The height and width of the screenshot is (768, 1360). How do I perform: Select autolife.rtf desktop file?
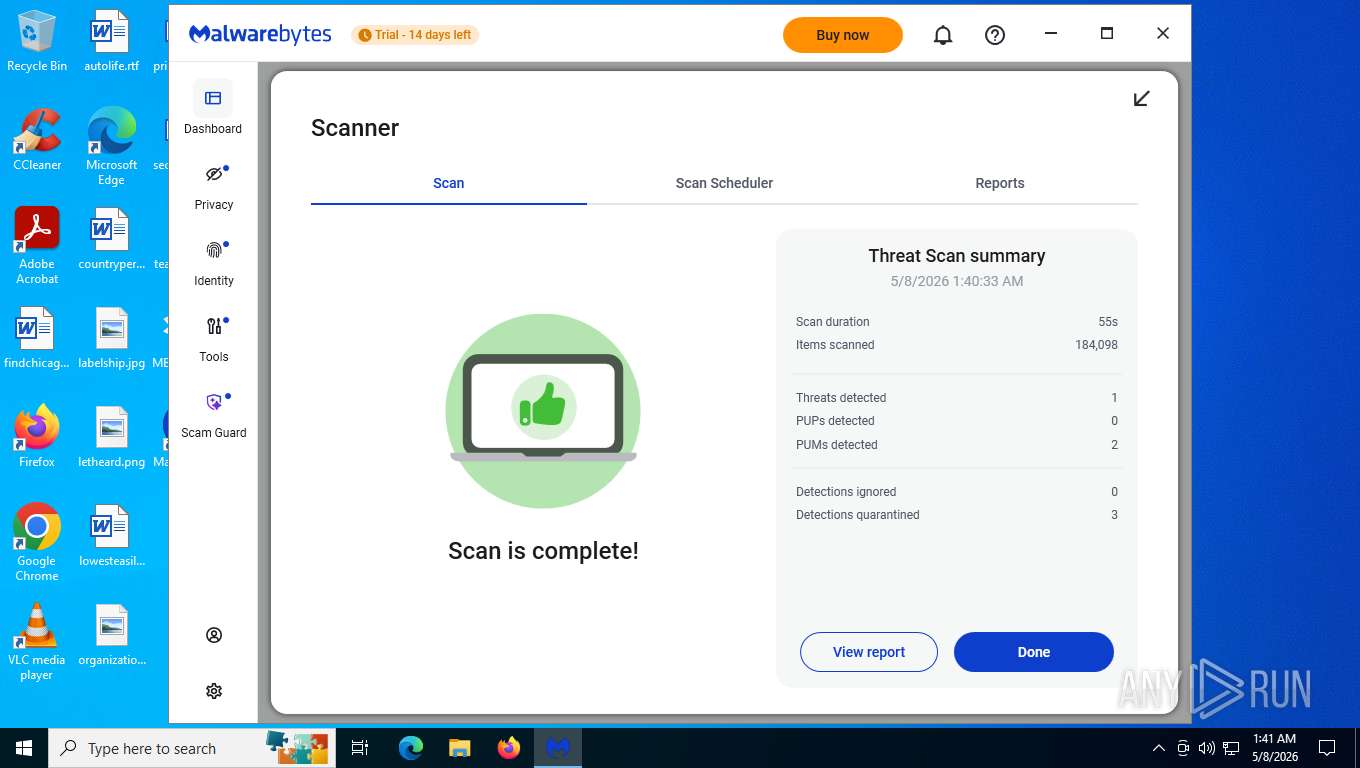(x=111, y=42)
